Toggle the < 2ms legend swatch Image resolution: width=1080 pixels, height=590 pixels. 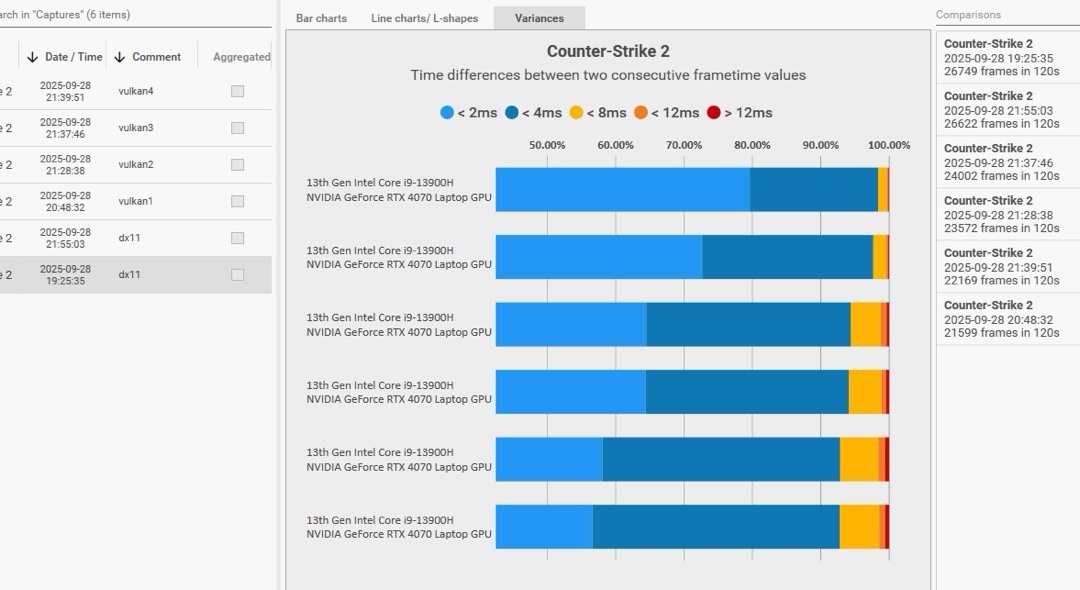(x=447, y=113)
